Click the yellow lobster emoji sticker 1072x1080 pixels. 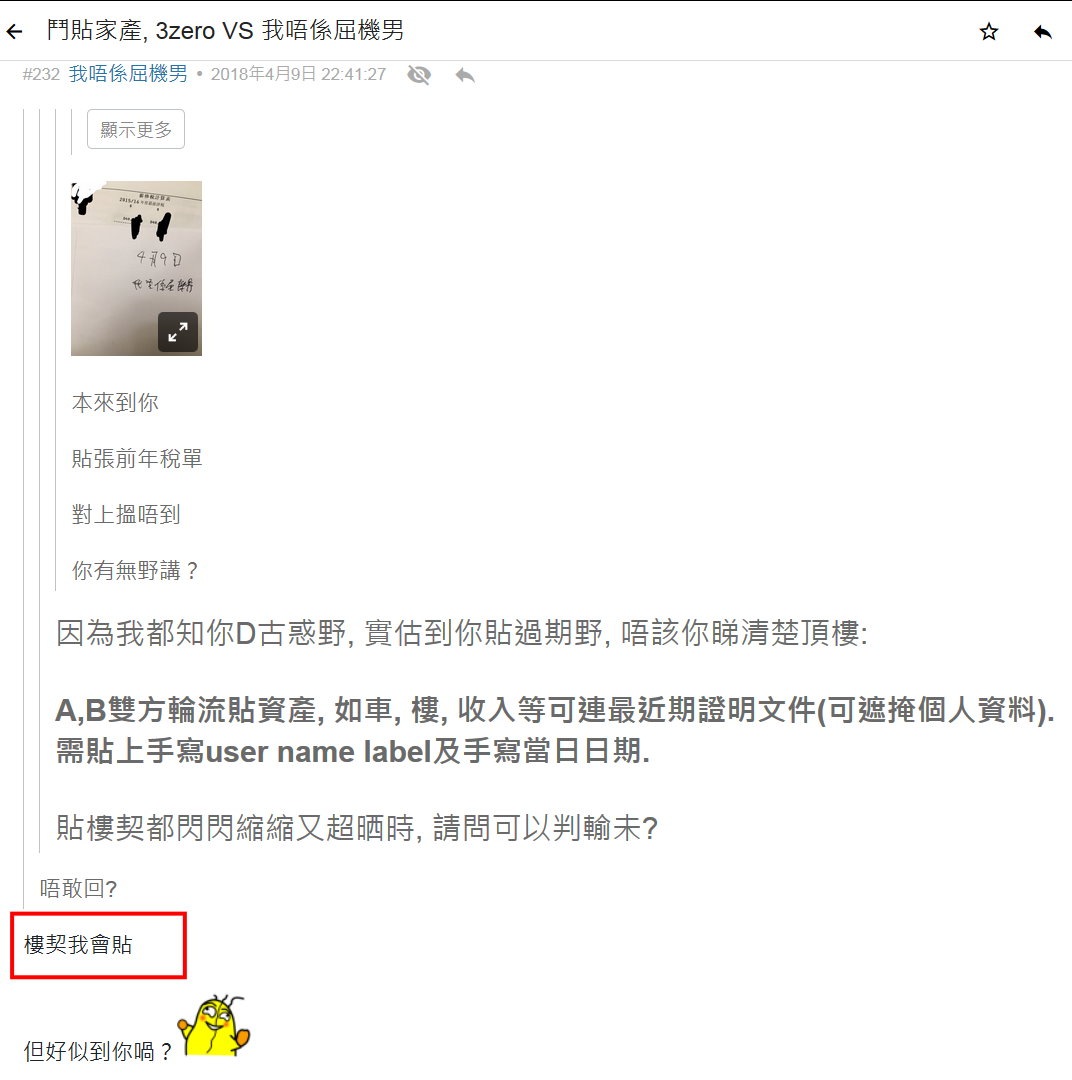click(x=214, y=1026)
